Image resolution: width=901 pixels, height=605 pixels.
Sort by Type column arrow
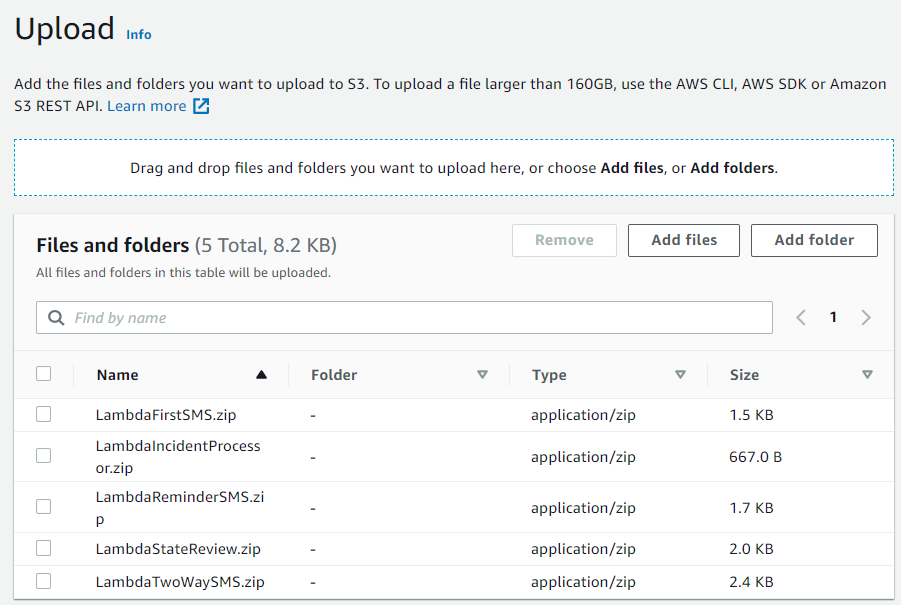click(x=680, y=375)
